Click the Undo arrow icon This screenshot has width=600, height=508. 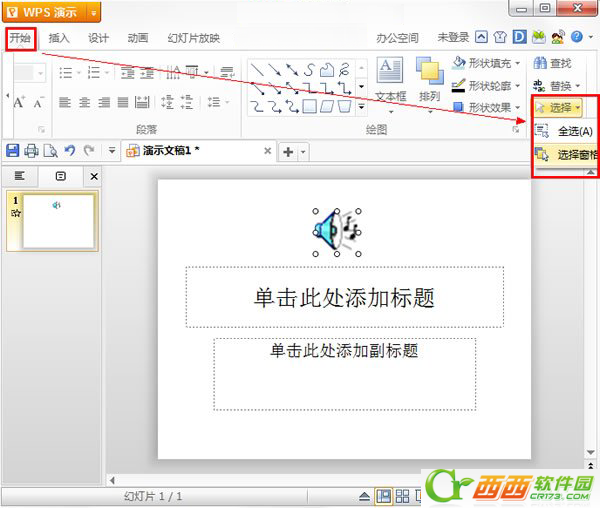tap(69, 151)
